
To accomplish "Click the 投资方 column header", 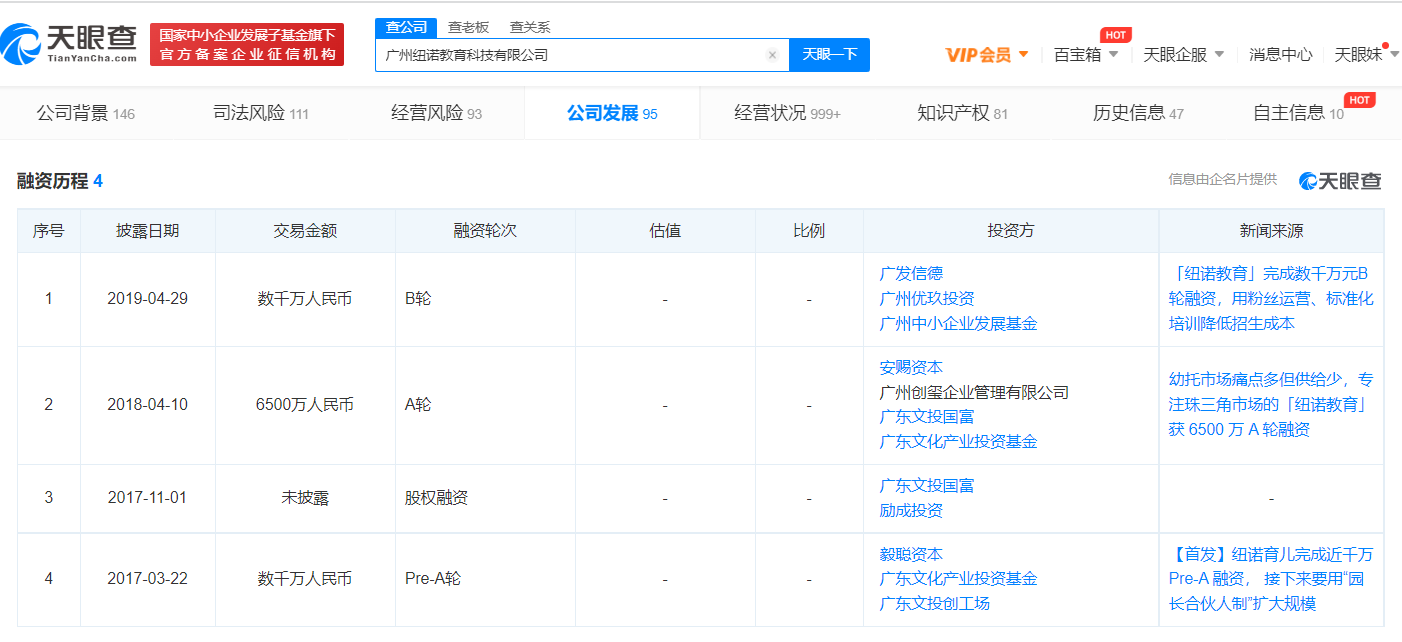I will click(x=1011, y=230).
